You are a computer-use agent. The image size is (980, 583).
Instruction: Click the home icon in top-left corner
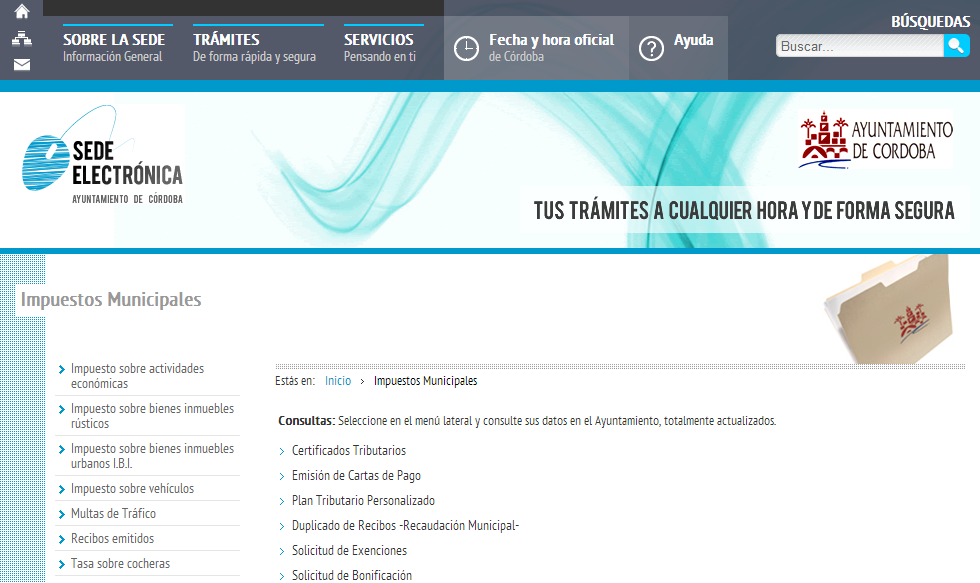point(22,11)
